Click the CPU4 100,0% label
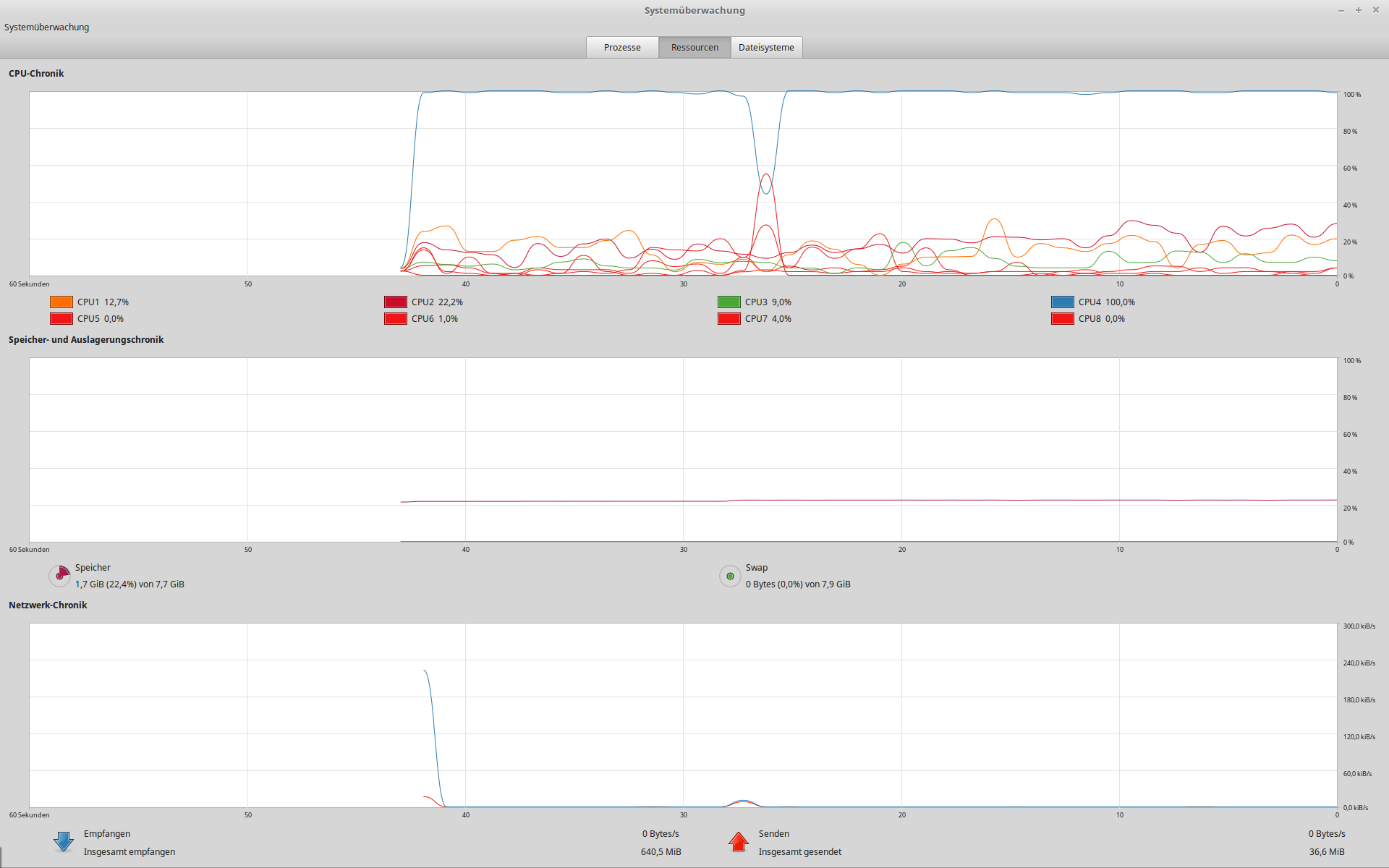Screen dimensions: 1389x868 coord(1107,302)
